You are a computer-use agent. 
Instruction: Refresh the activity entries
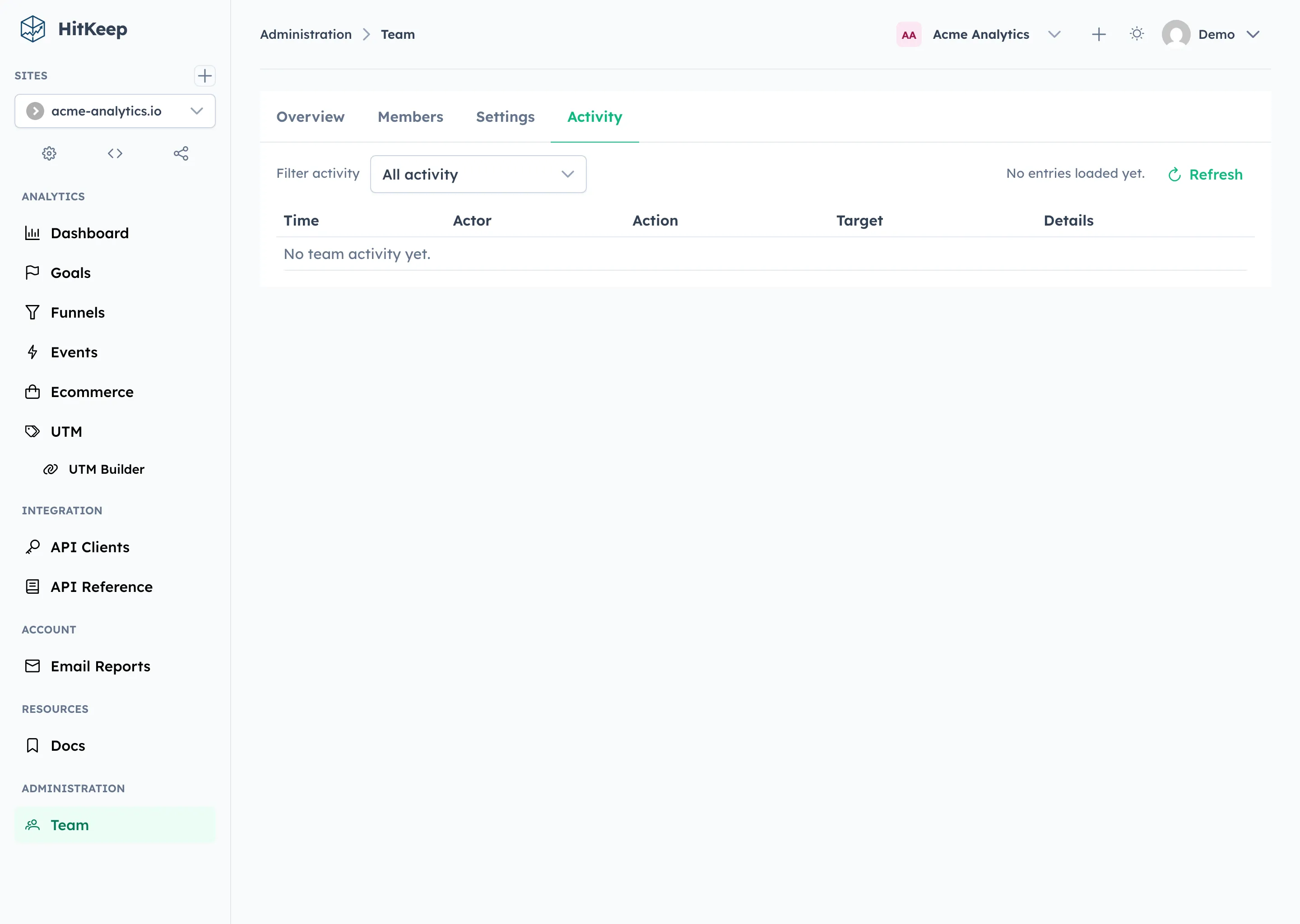click(1205, 175)
